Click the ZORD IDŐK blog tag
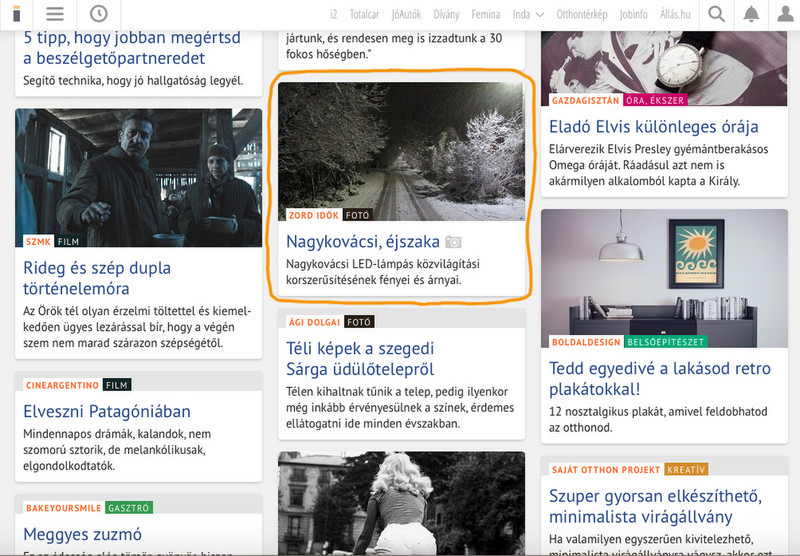800x556 pixels. click(x=314, y=215)
